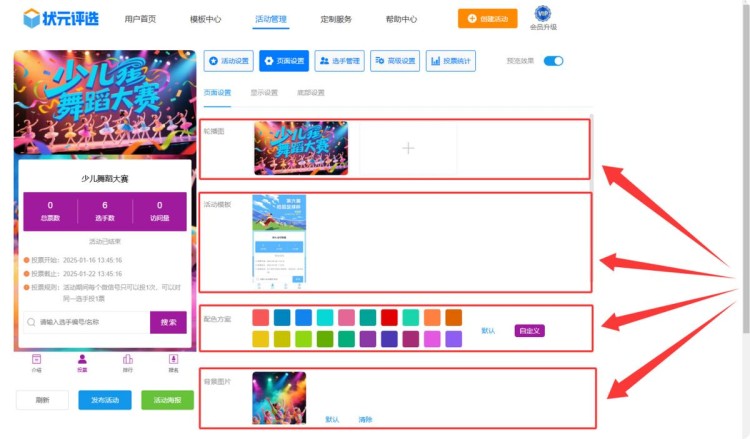Image resolution: width=750 pixels, height=439 pixels.
Task: Open 模板中心 in the top menu
Action: point(205,19)
